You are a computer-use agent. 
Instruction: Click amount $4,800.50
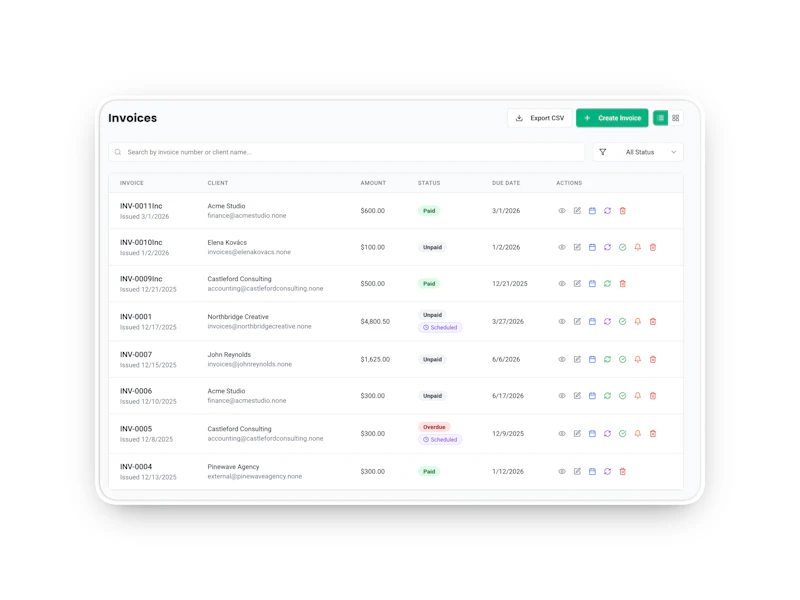pos(375,321)
